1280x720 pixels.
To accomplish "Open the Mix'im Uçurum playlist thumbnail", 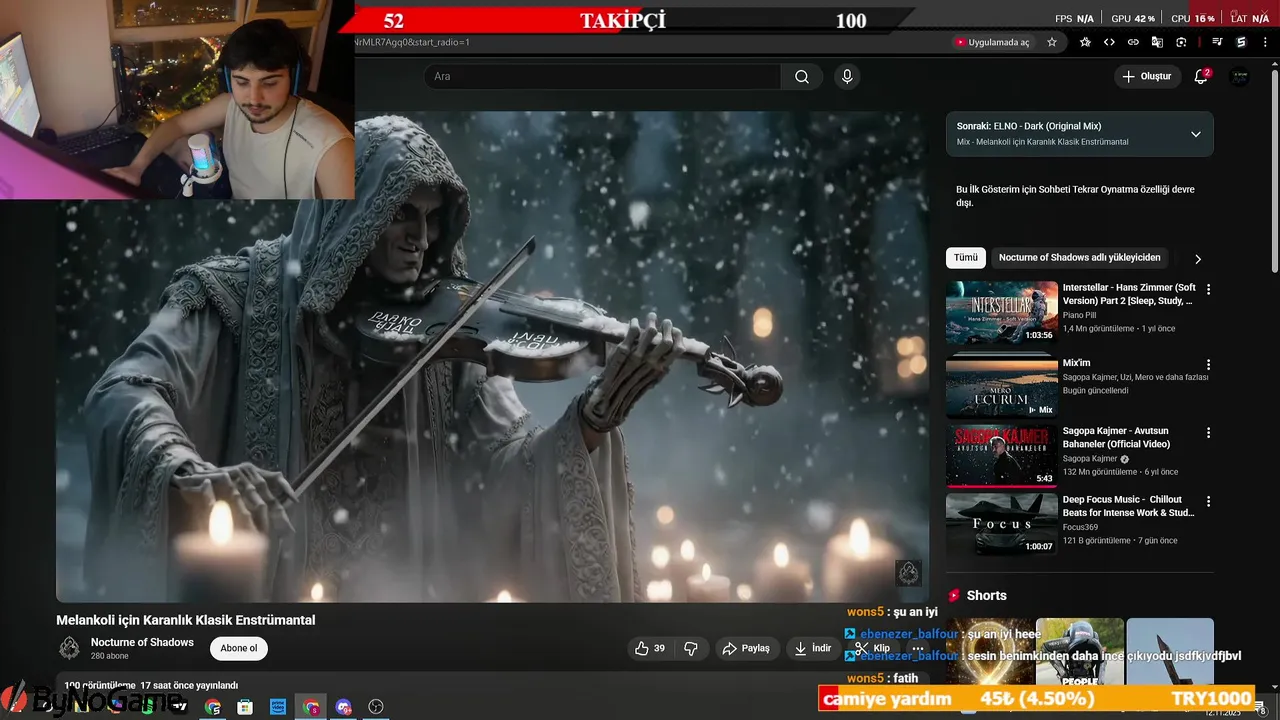I will [1001, 386].
